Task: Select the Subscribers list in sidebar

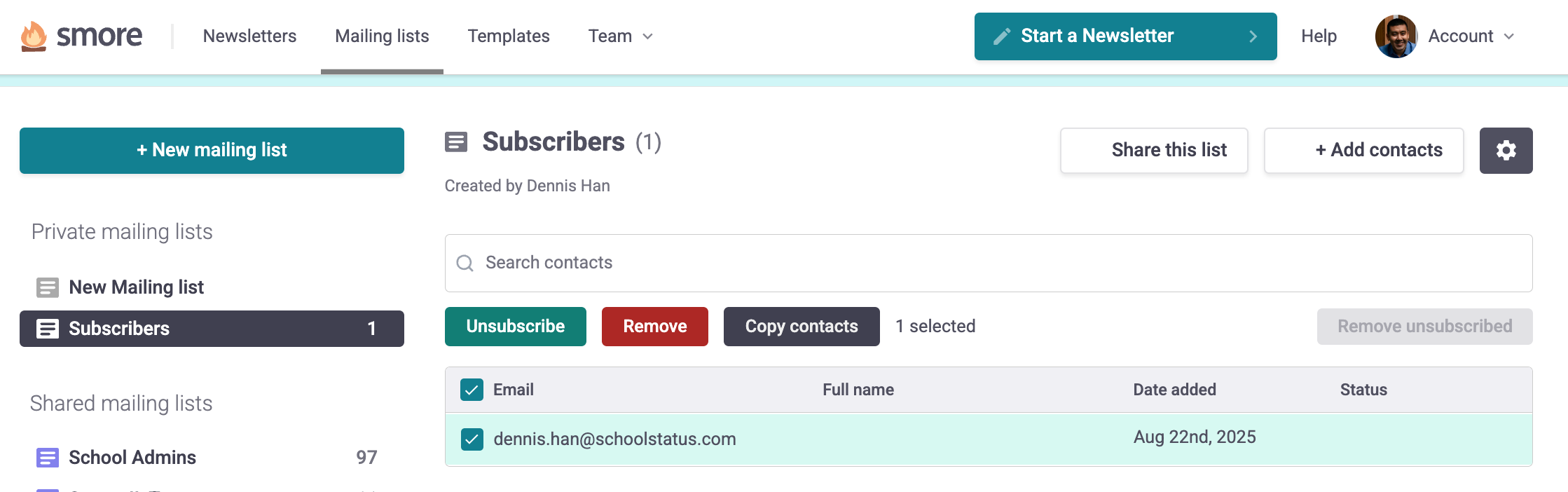Action: [x=212, y=329]
